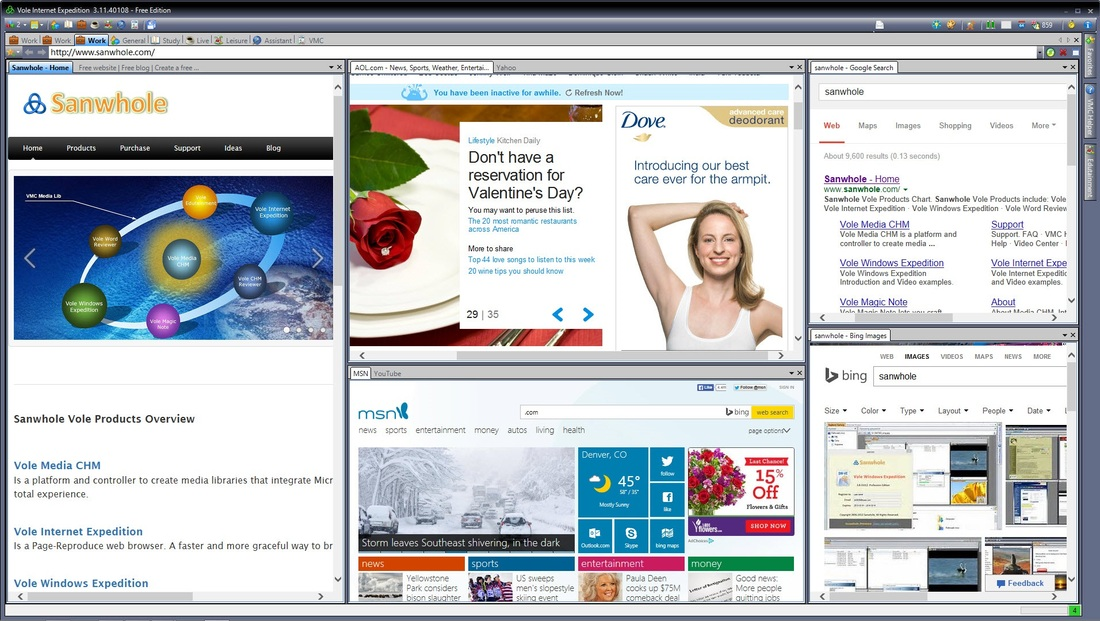
Task: Click the globe icon in the top toolbar
Action: point(121,25)
